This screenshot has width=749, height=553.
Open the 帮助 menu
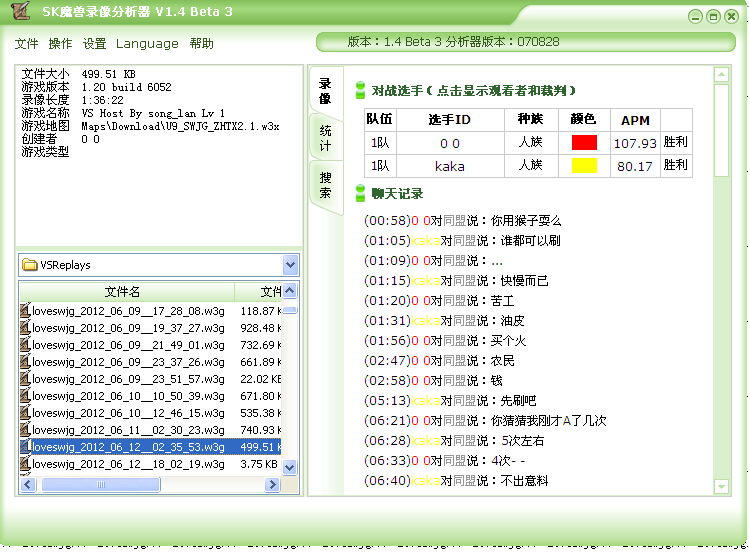(x=202, y=44)
